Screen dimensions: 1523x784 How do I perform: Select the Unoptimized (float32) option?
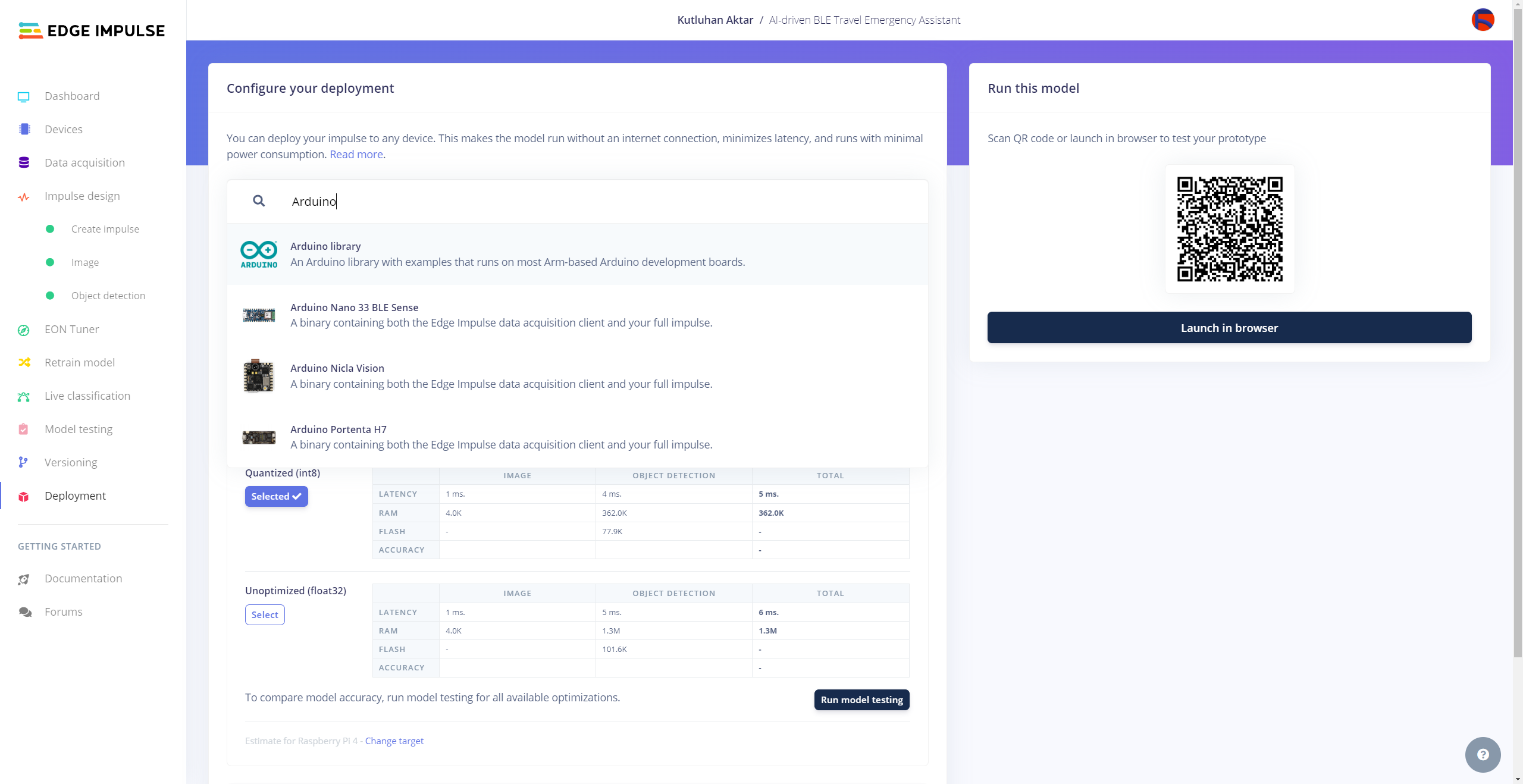[265, 614]
